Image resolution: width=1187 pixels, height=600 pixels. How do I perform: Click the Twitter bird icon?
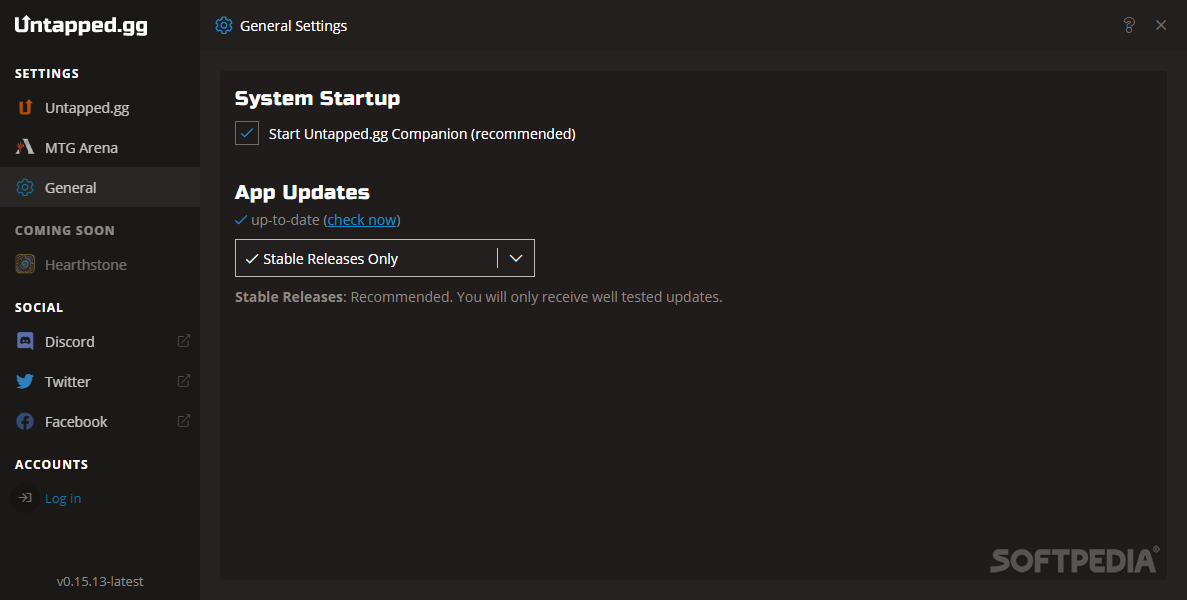pyautogui.click(x=25, y=381)
